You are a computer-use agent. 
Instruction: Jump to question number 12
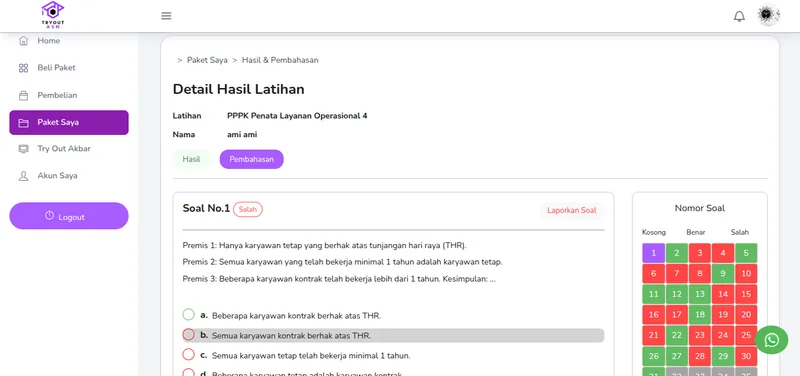(677, 294)
